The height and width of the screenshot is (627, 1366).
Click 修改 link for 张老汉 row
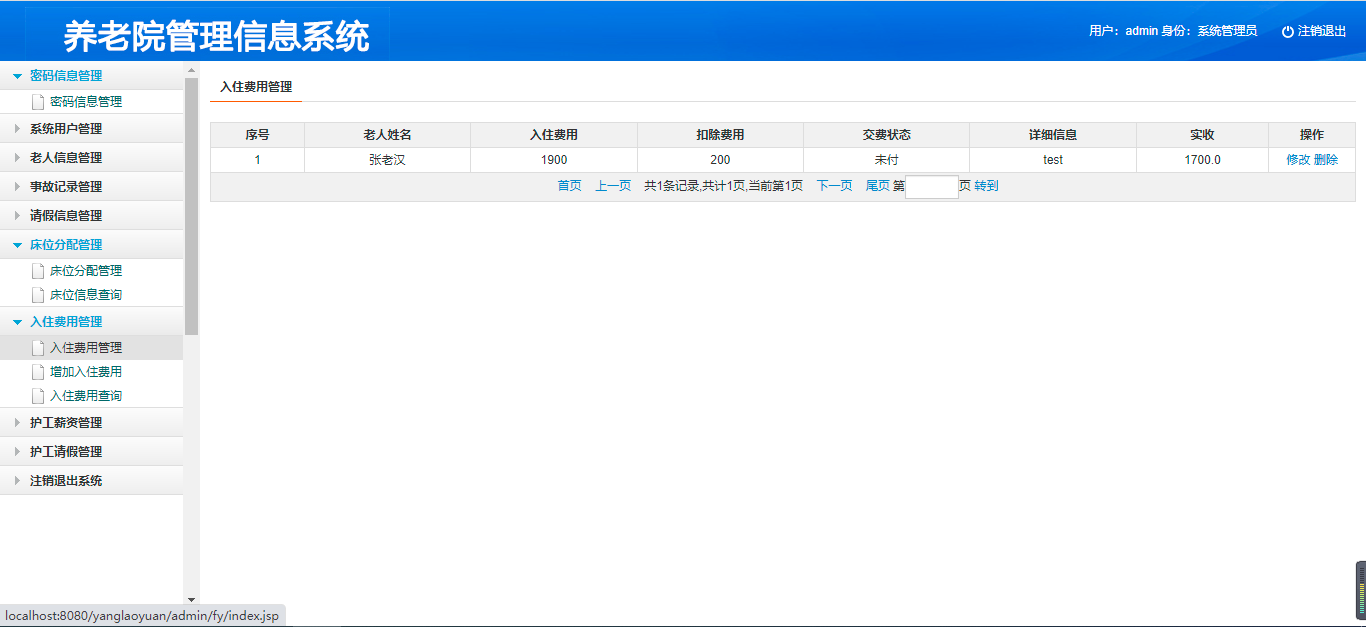1298,160
